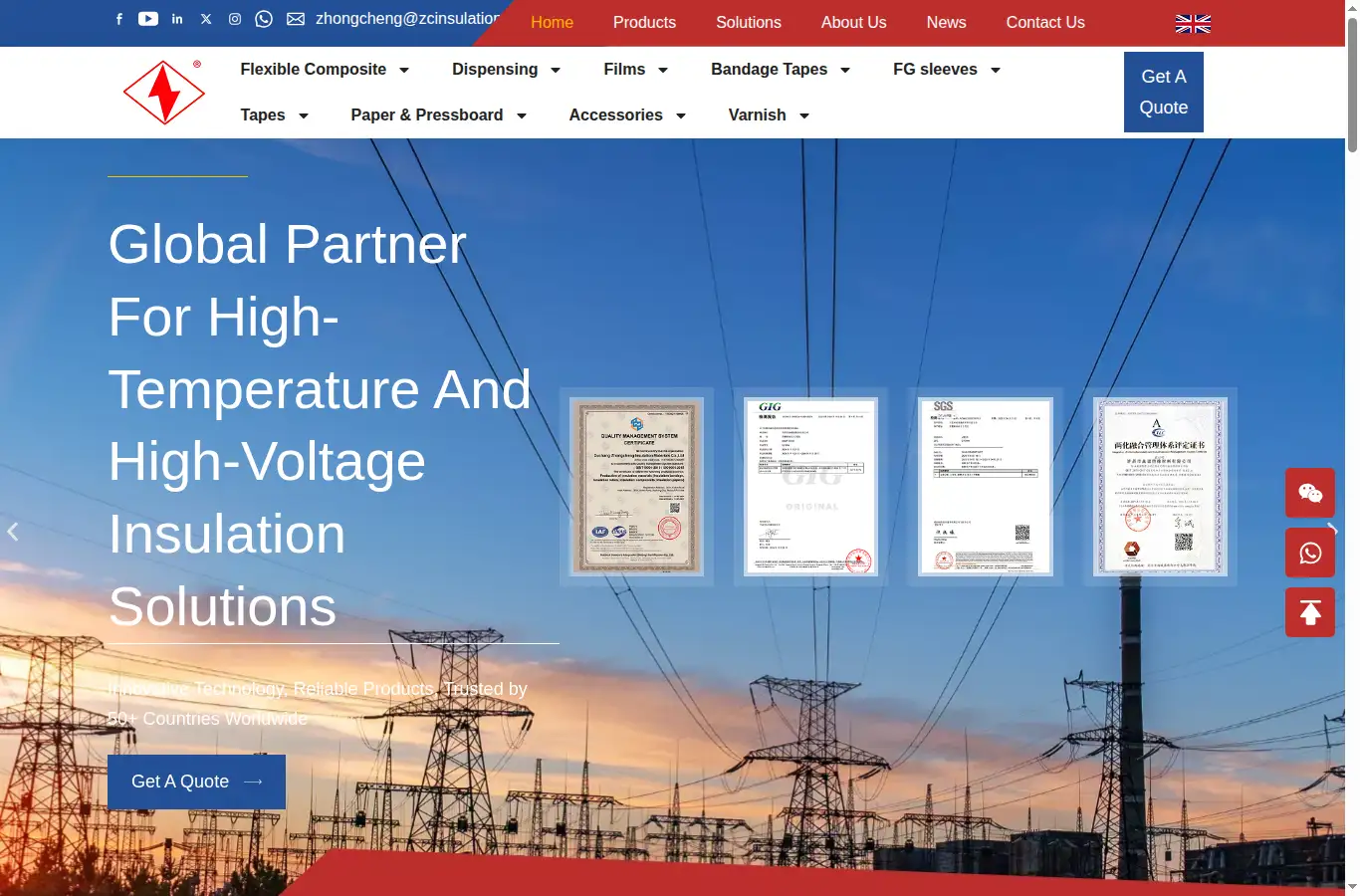Open the About Us menu item
The image size is (1360, 896).
[853, 23]
